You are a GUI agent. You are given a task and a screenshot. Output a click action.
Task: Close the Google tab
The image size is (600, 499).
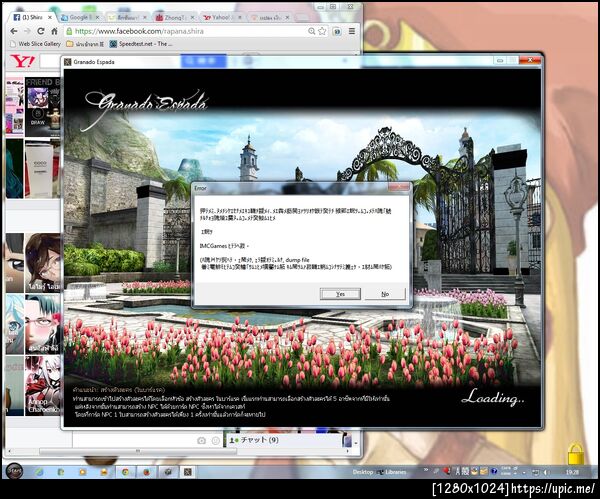97,18
